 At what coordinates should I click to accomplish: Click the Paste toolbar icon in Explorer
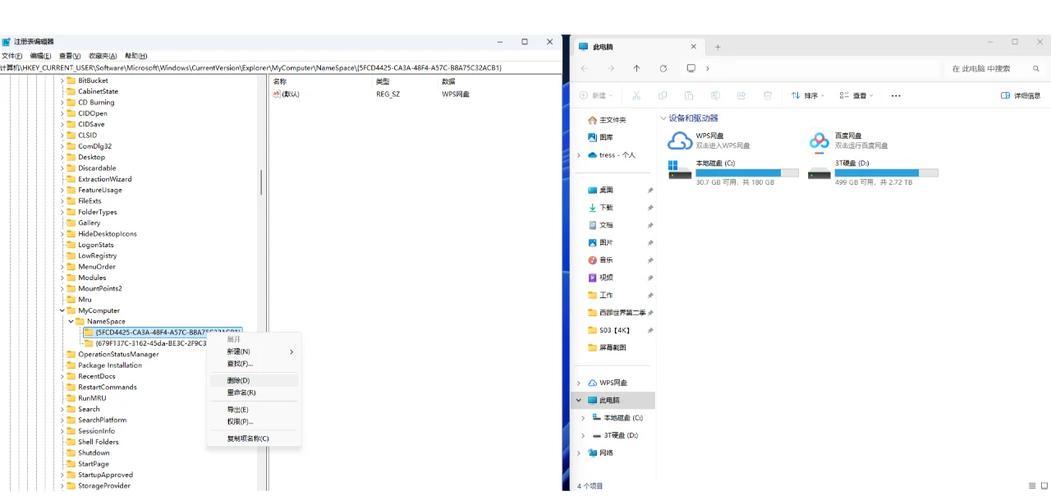pos(688,96)
